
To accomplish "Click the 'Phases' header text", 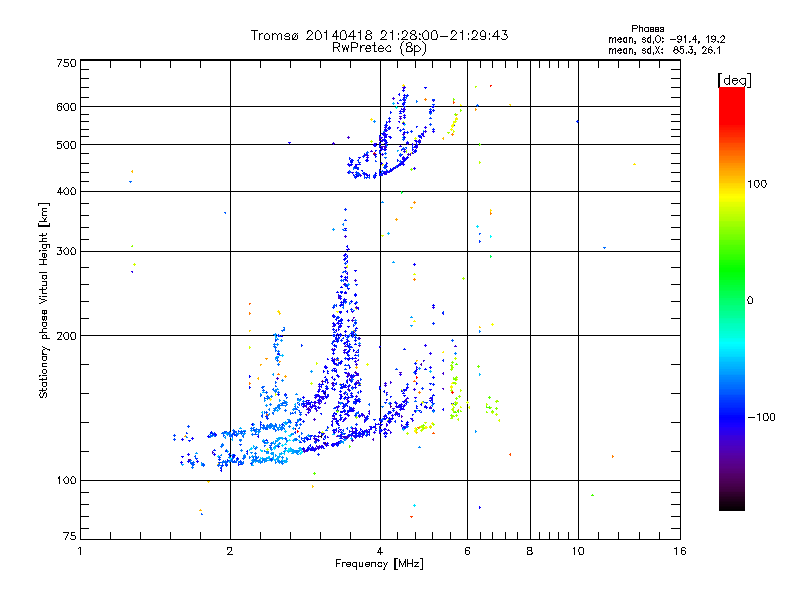I will pos(647,29).
